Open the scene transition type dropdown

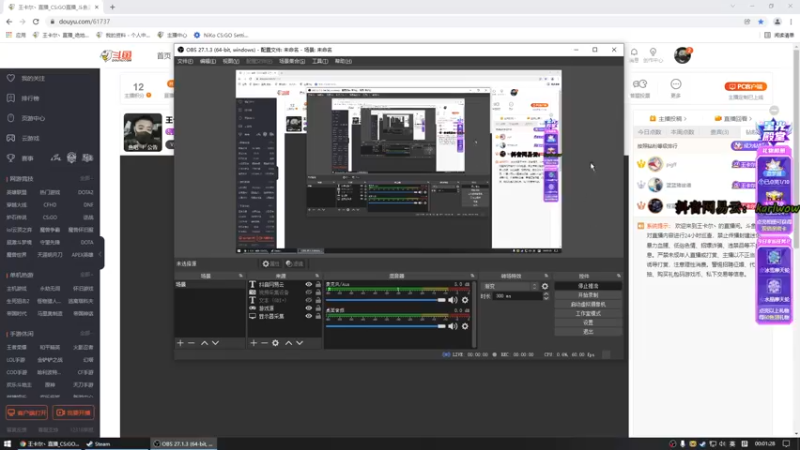(x=510, y=286)
